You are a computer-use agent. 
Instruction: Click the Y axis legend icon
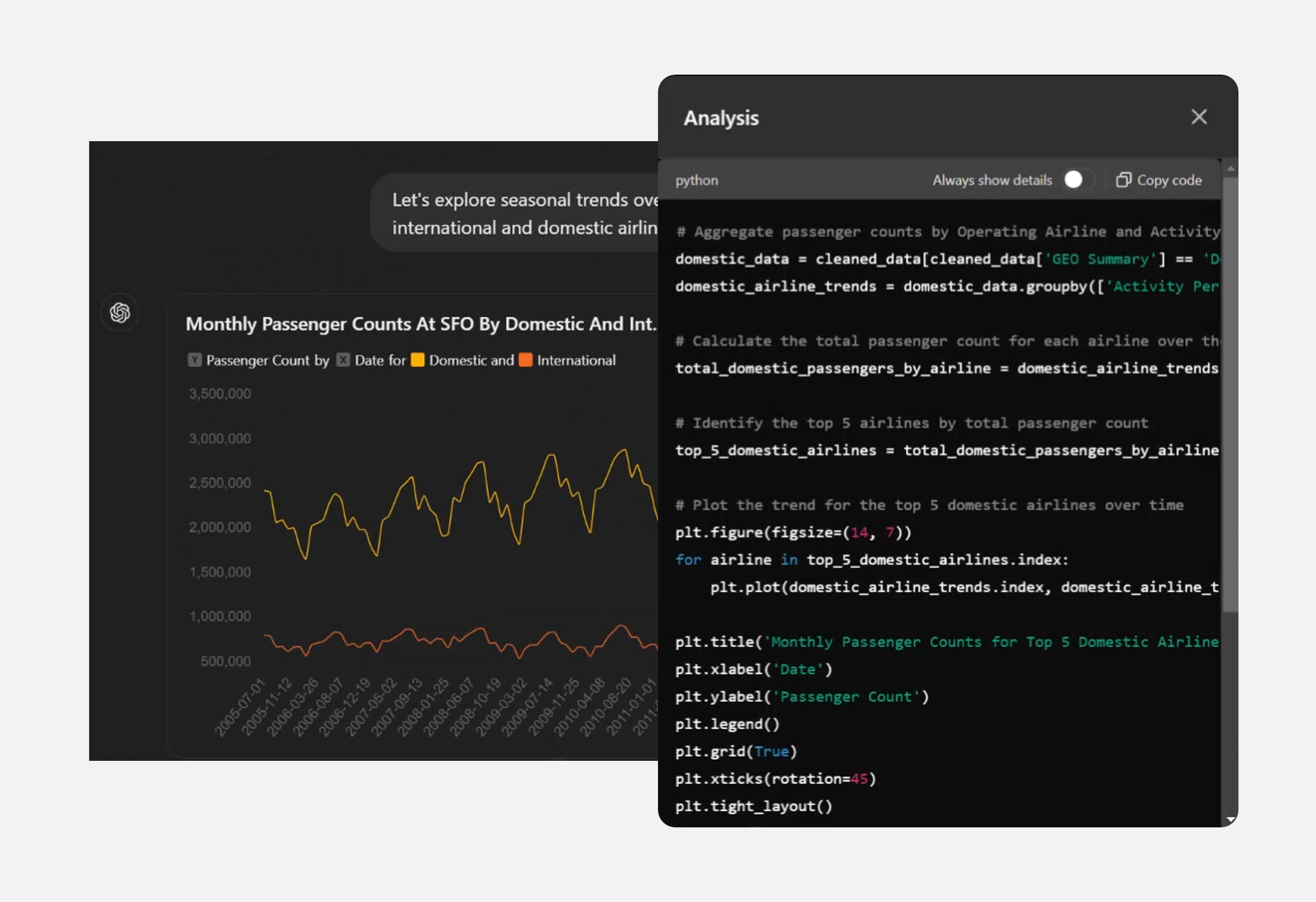[x=194, y=360]
